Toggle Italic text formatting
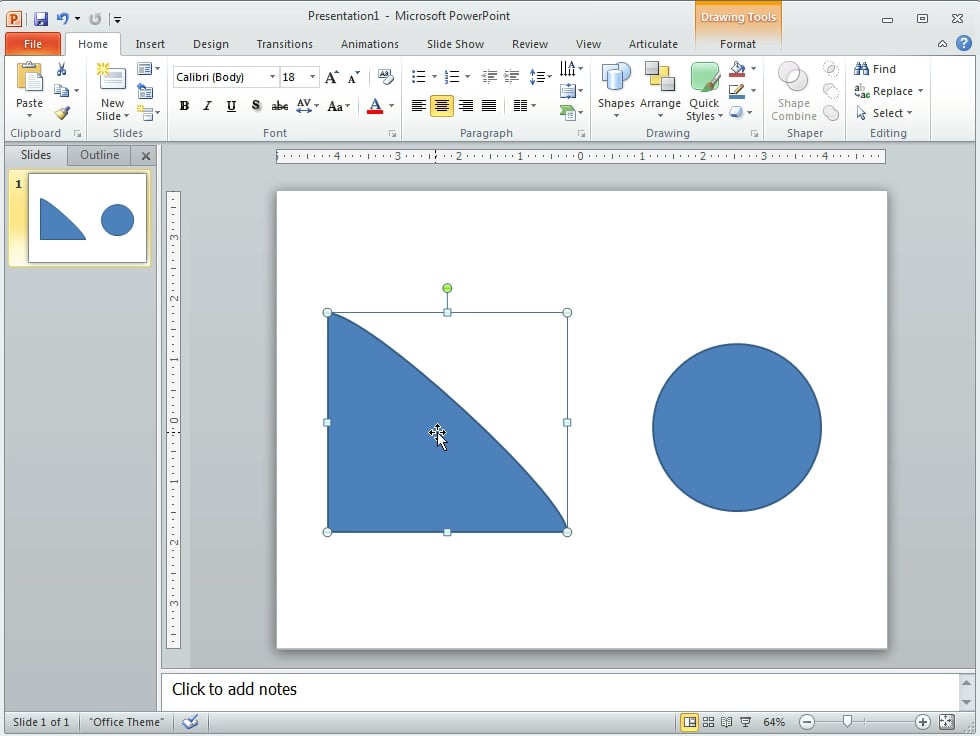This screenshot has width=980, height=736. (x=207, y=106)
